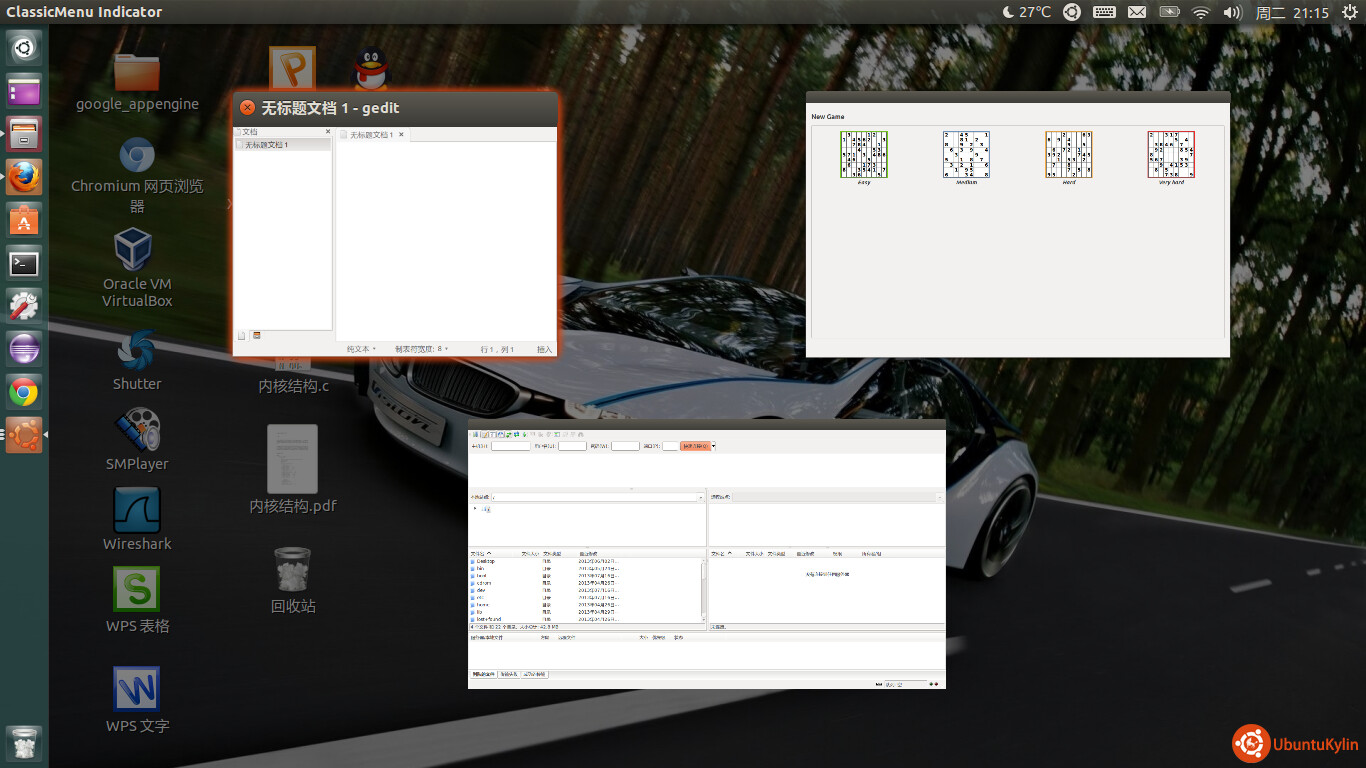Start a Medium Sudoku game
This screenshot has width=1366, height=768.
point(966,158)
